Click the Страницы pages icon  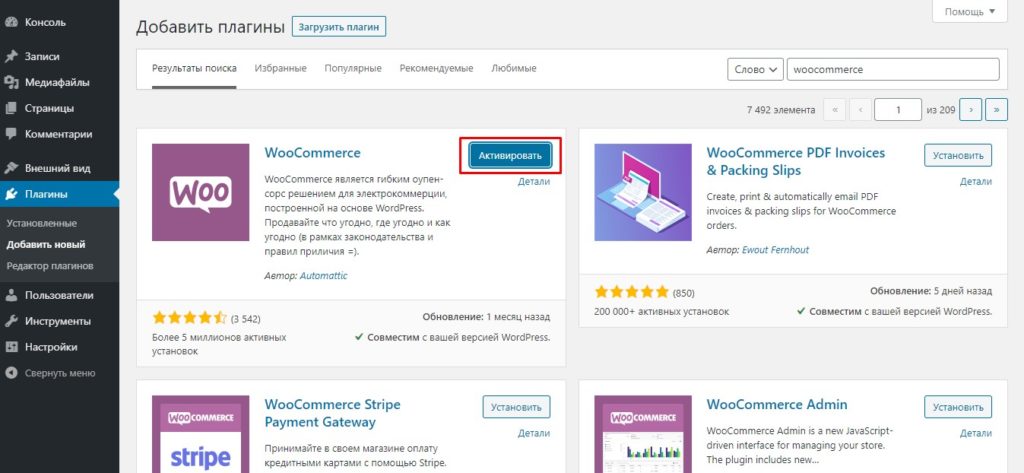(11, 108)
